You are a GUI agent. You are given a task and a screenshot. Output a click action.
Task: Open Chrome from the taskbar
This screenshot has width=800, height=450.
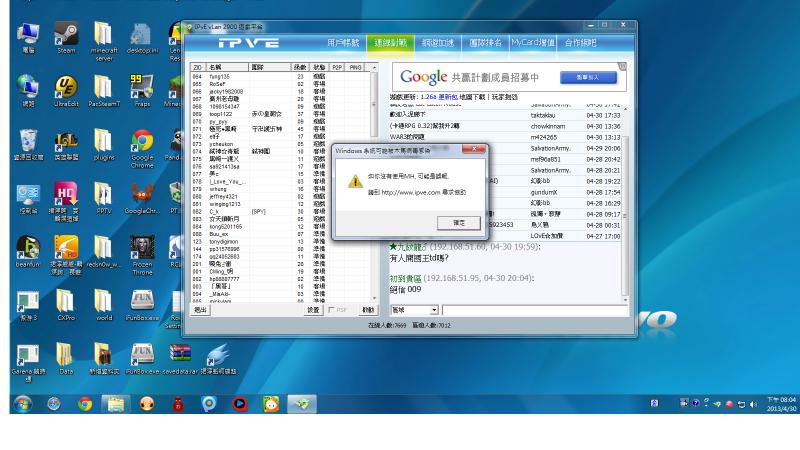click(85, 404)
